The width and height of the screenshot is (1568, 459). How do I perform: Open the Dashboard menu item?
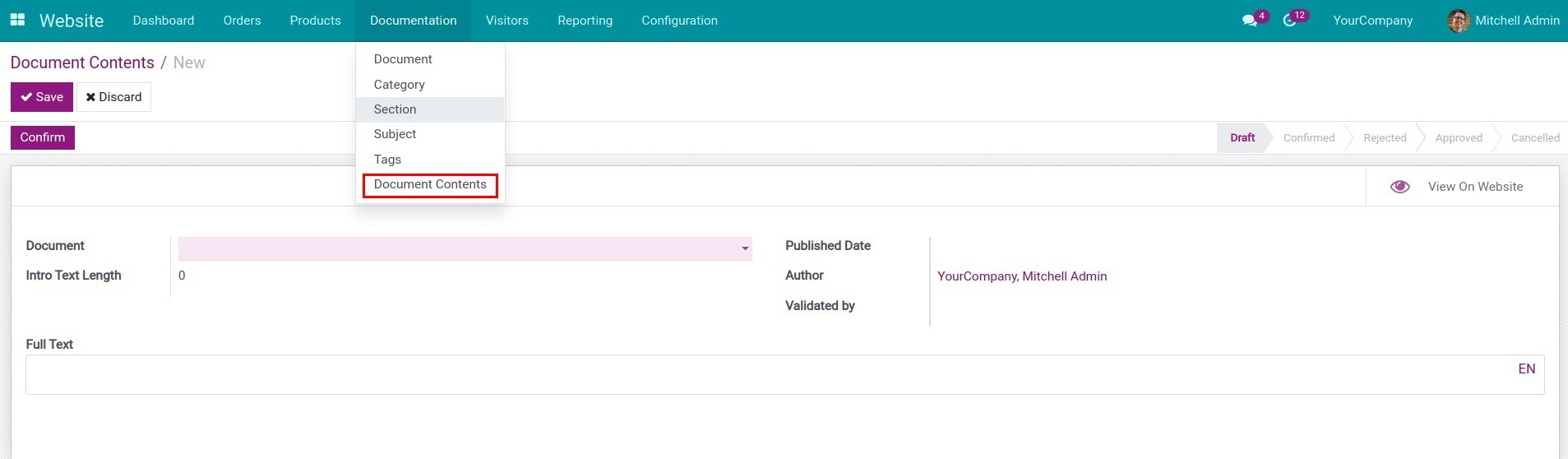pos(164,21)
